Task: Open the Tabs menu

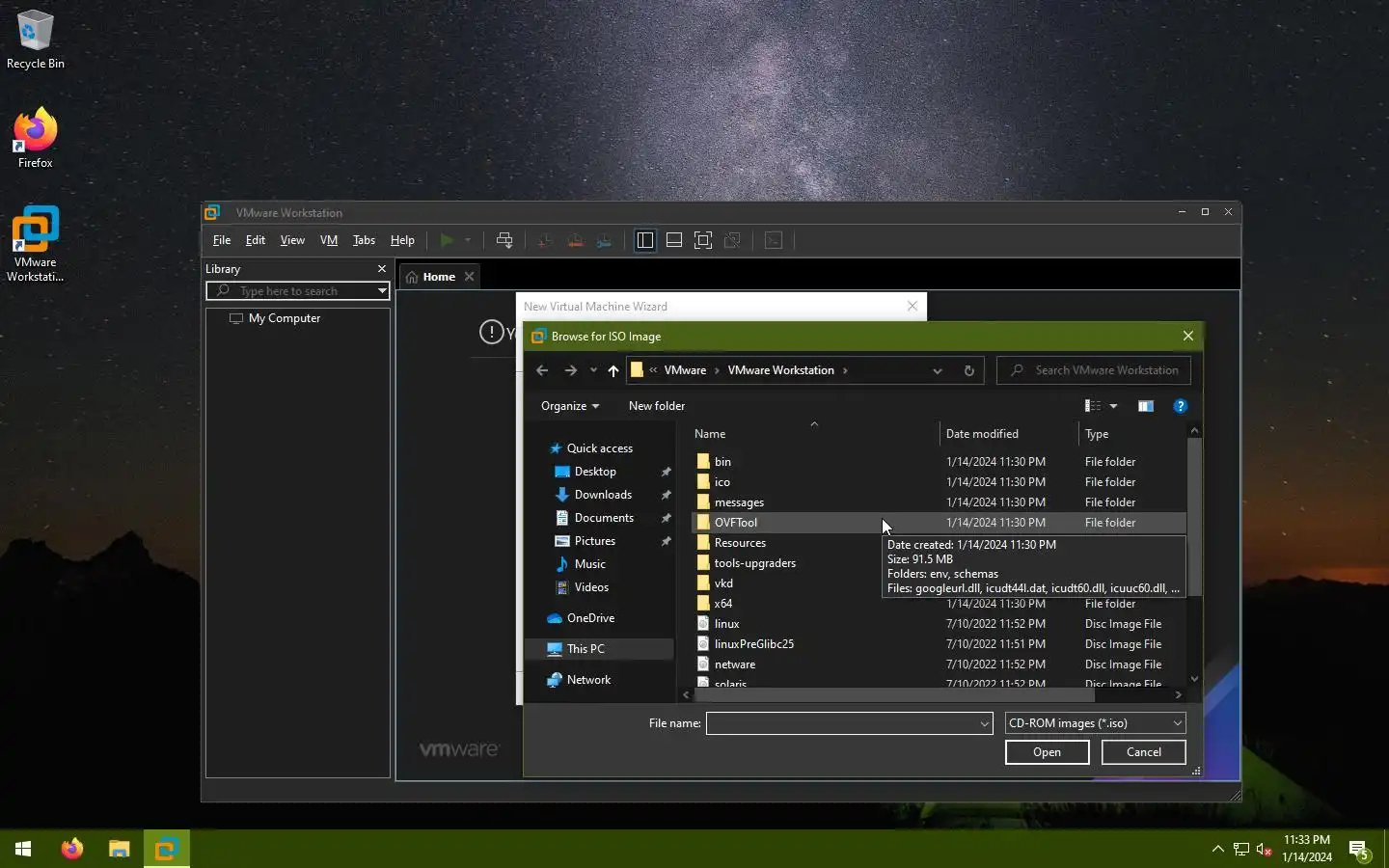Action: 364,240
